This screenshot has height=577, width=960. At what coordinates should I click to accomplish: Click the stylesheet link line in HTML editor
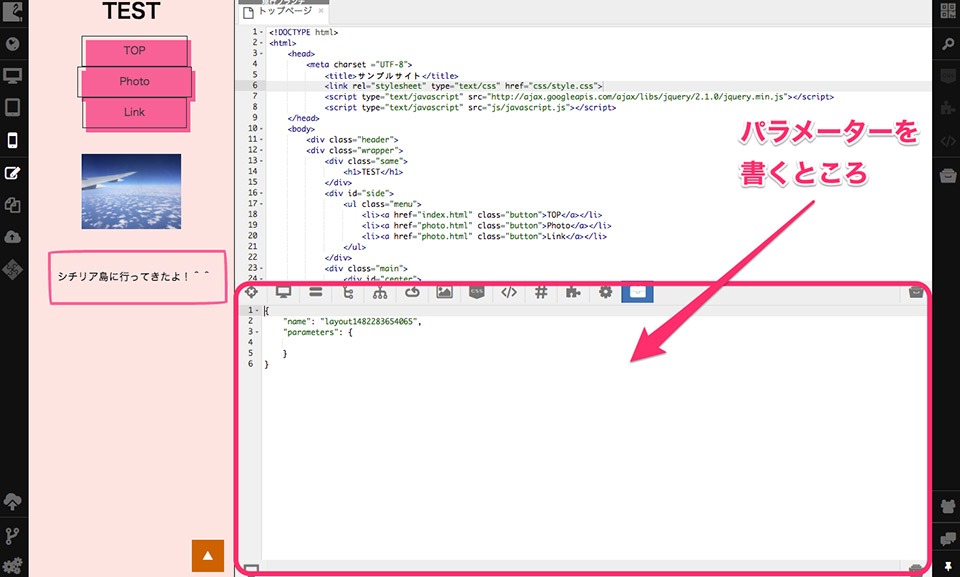464,86
